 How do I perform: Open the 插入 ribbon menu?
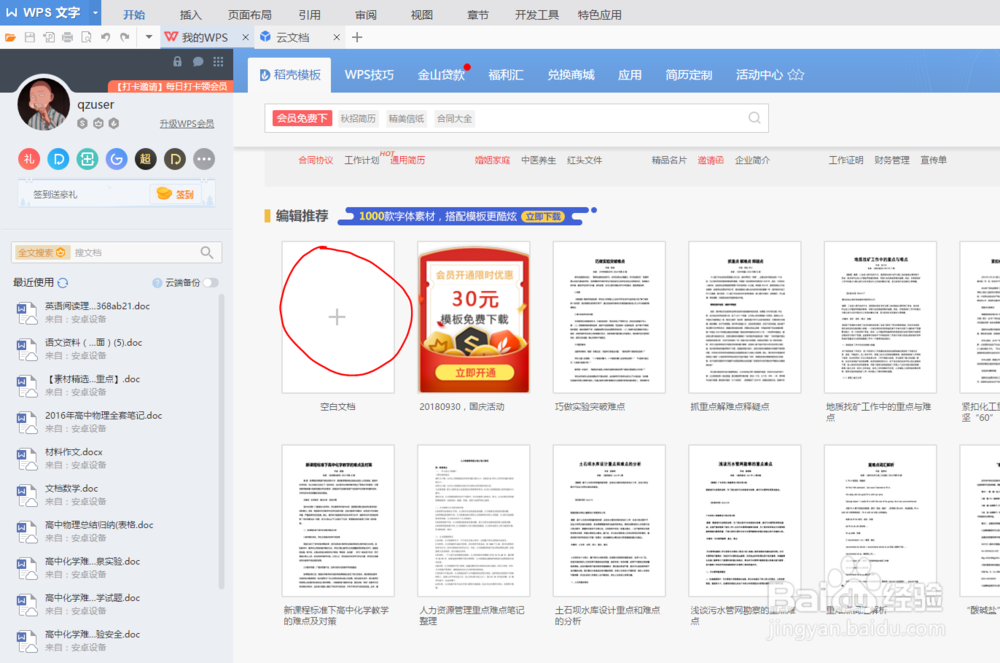pyautogui.click(x=190, y=15)
